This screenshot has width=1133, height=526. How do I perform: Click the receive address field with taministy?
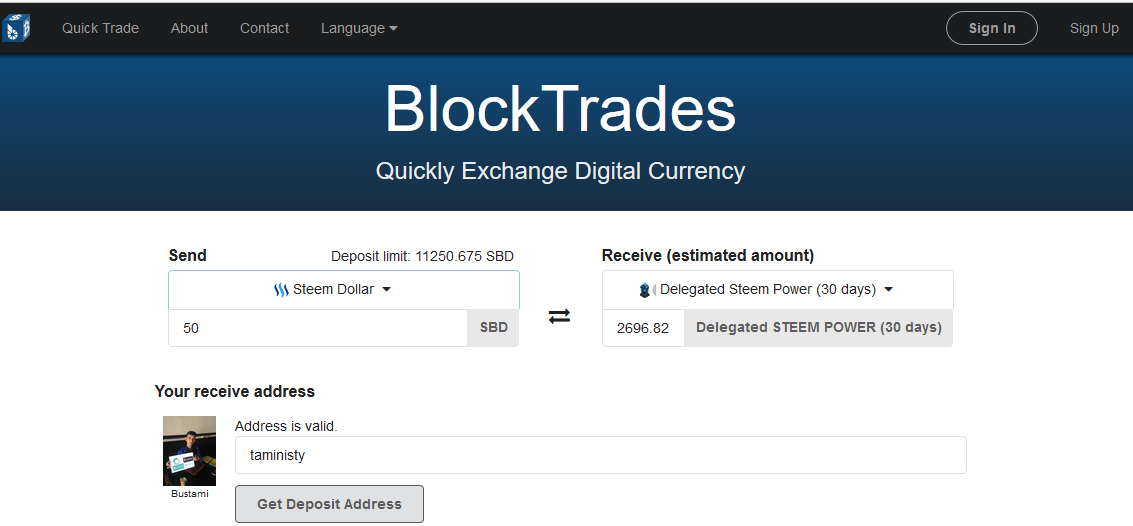tap(600, 455)
